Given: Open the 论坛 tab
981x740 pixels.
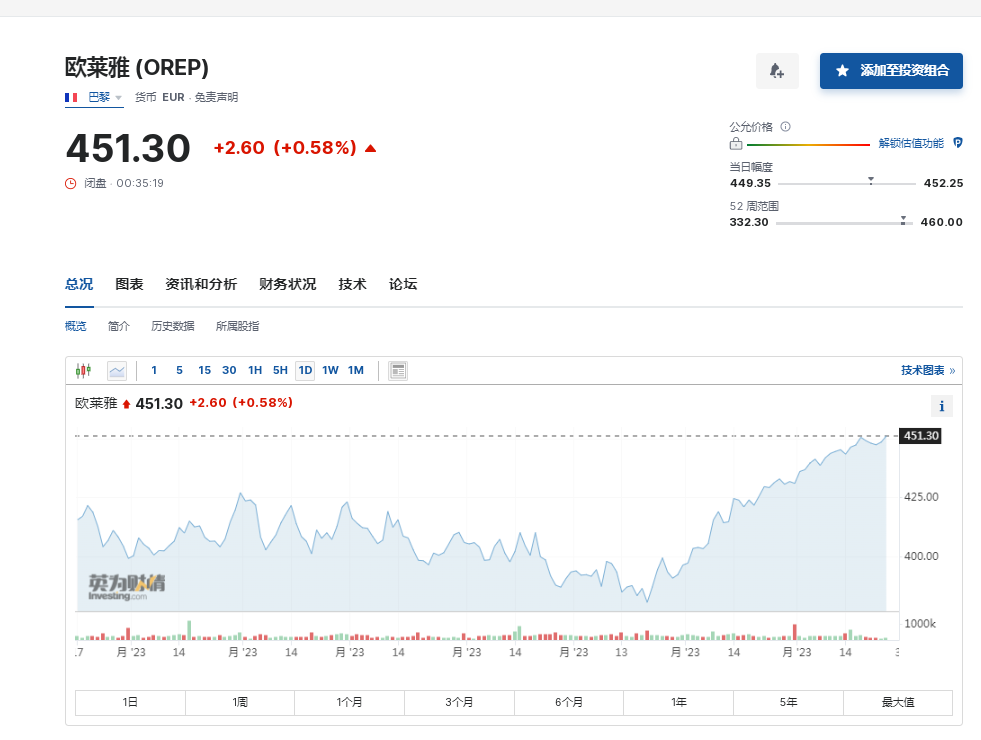Looking at the screenshot, I should (403, 285).
